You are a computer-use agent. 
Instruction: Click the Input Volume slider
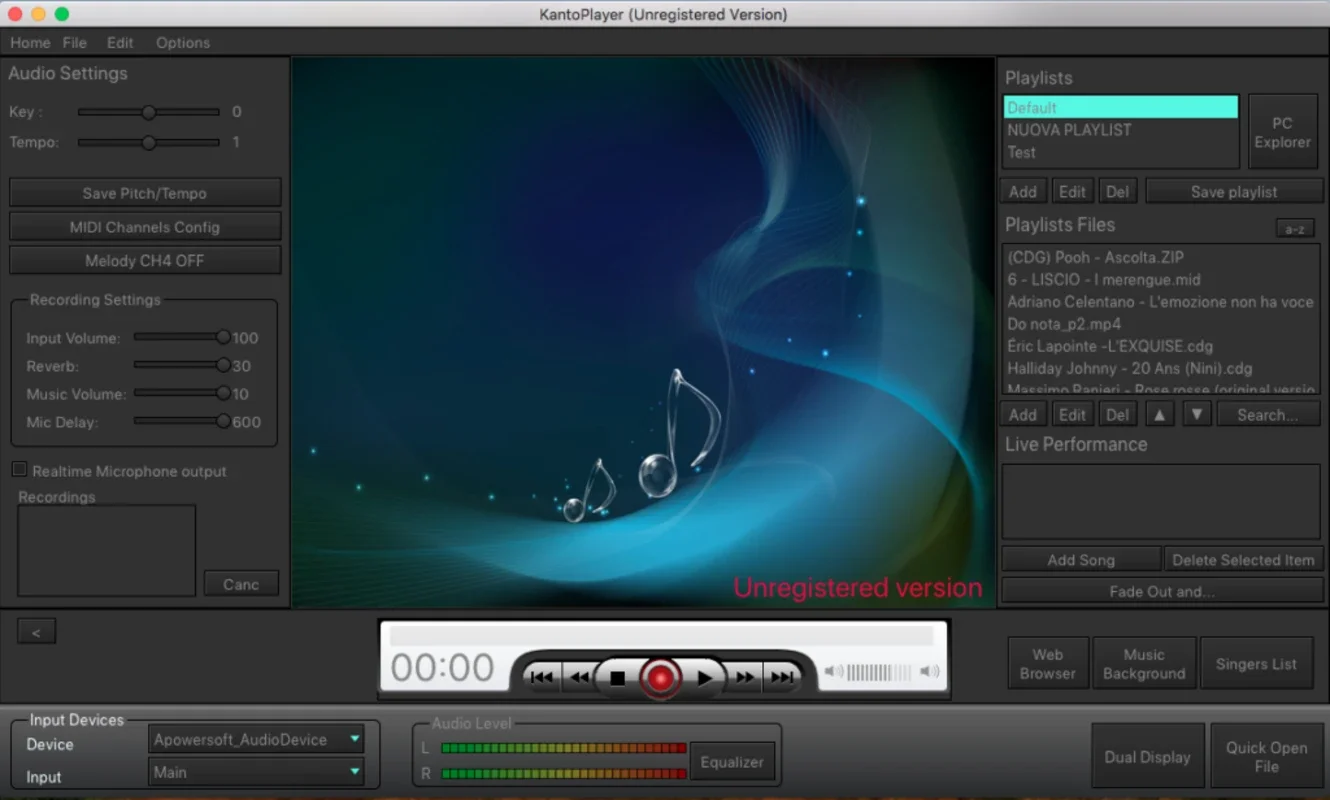[x=182, y=338]
